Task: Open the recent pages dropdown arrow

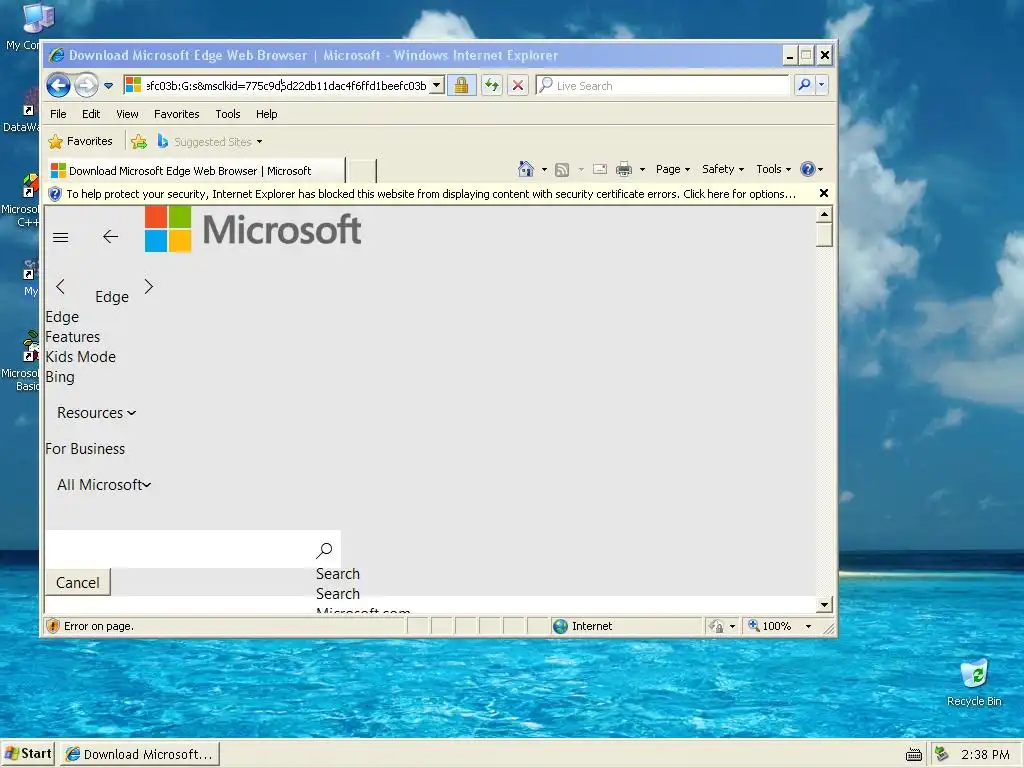Action: (x=108, y=86)
